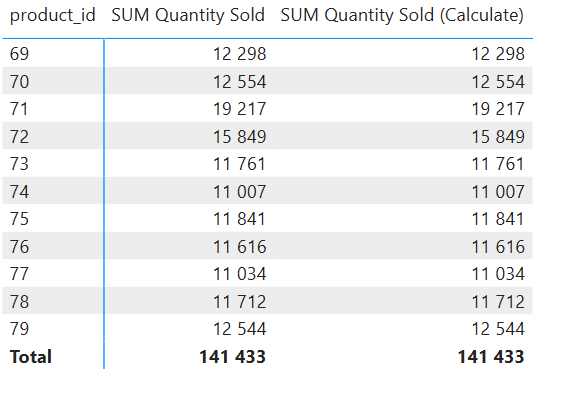The width and height of the screenshot is (565, 420).
Task: Select the product_id 70 cell
Action: [19, 81]
